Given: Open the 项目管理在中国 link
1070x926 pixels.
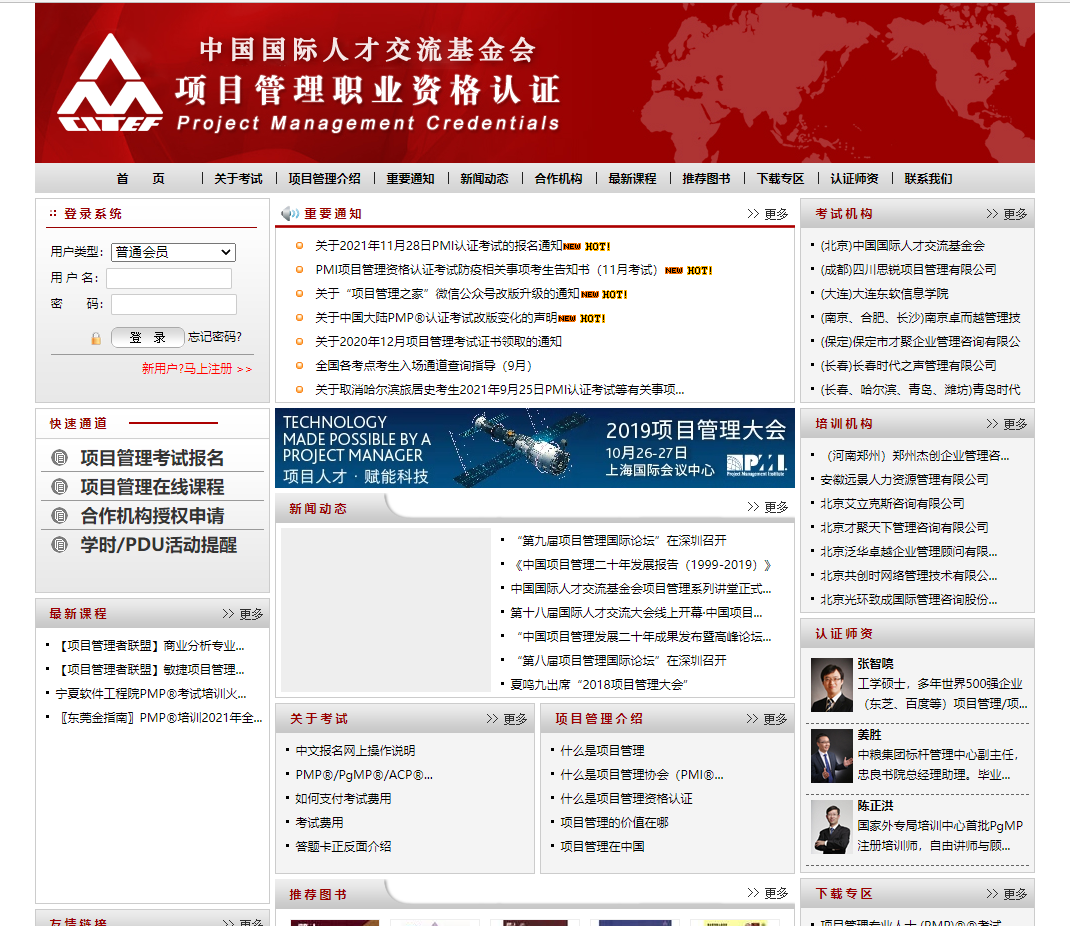Looking at the screenshot, I should 602,846.
